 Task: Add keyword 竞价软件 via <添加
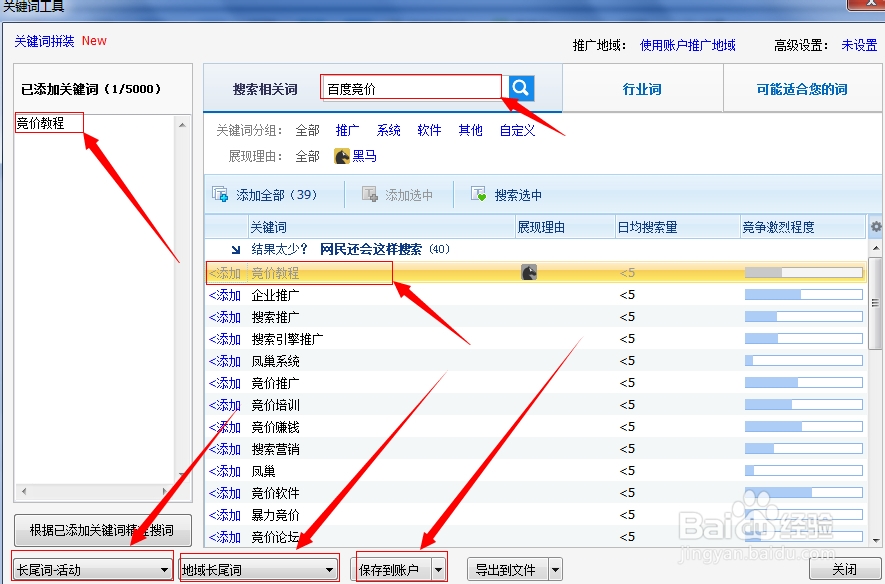coord(225,493)
